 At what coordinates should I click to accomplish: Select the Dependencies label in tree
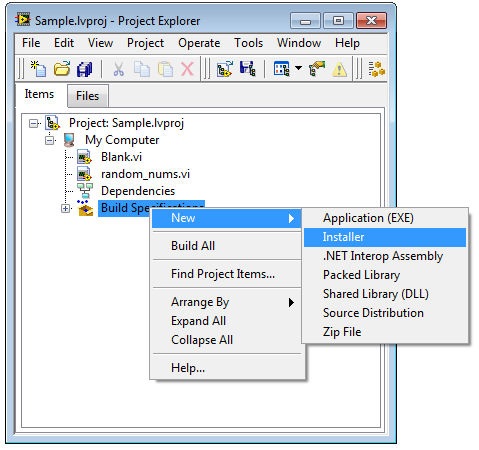coord(138,191)
